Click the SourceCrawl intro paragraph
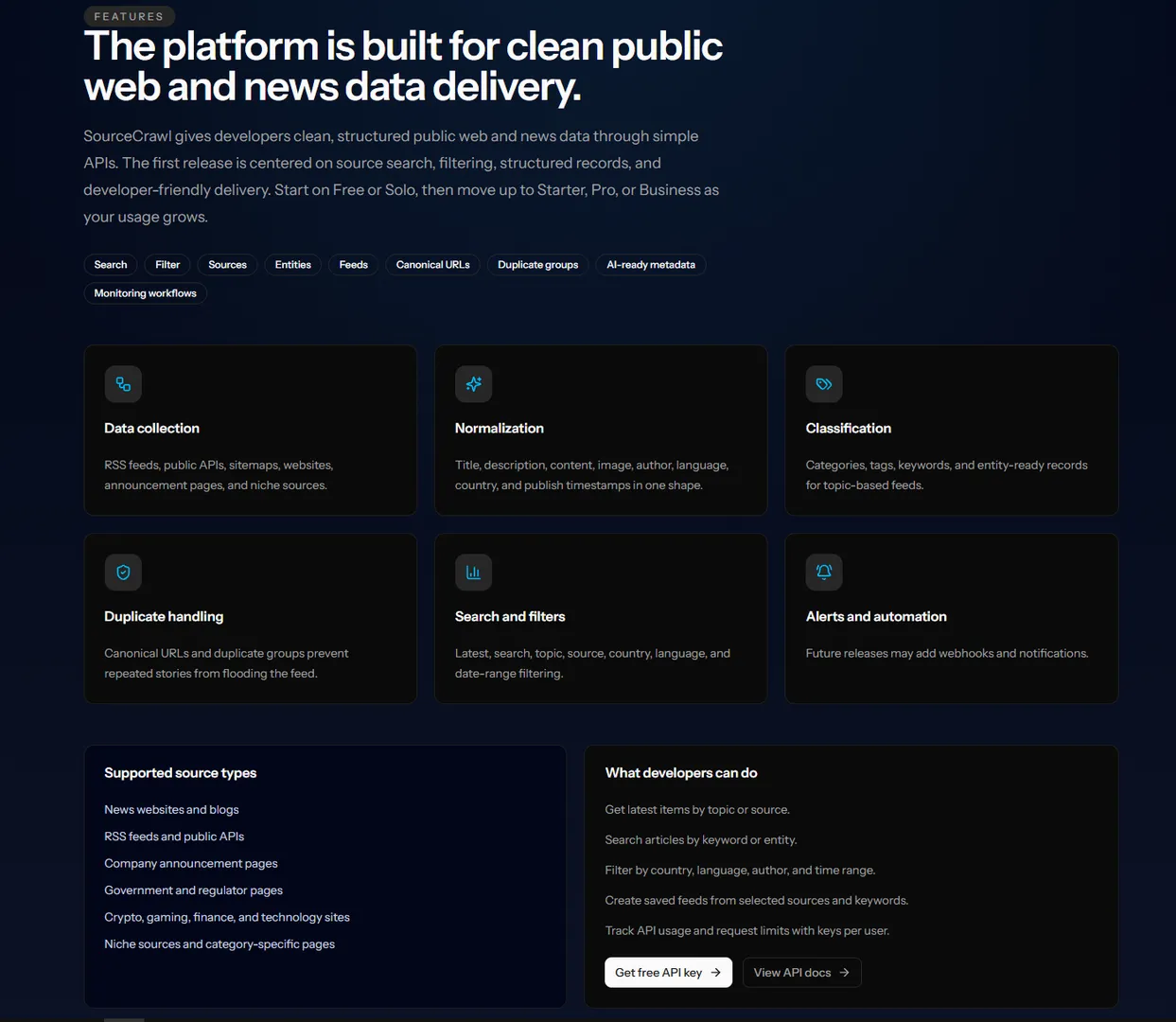This screenshot has height=1022, width=1176. [401, 177]
